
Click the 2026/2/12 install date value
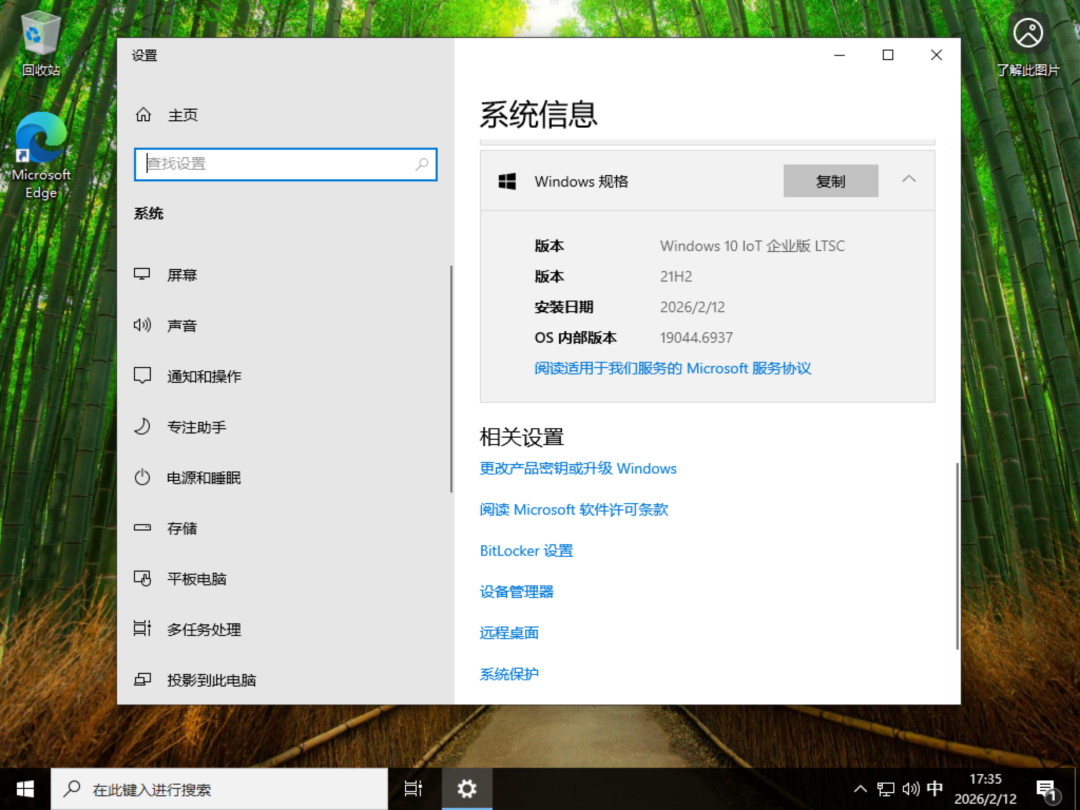[x=692, y=307]
